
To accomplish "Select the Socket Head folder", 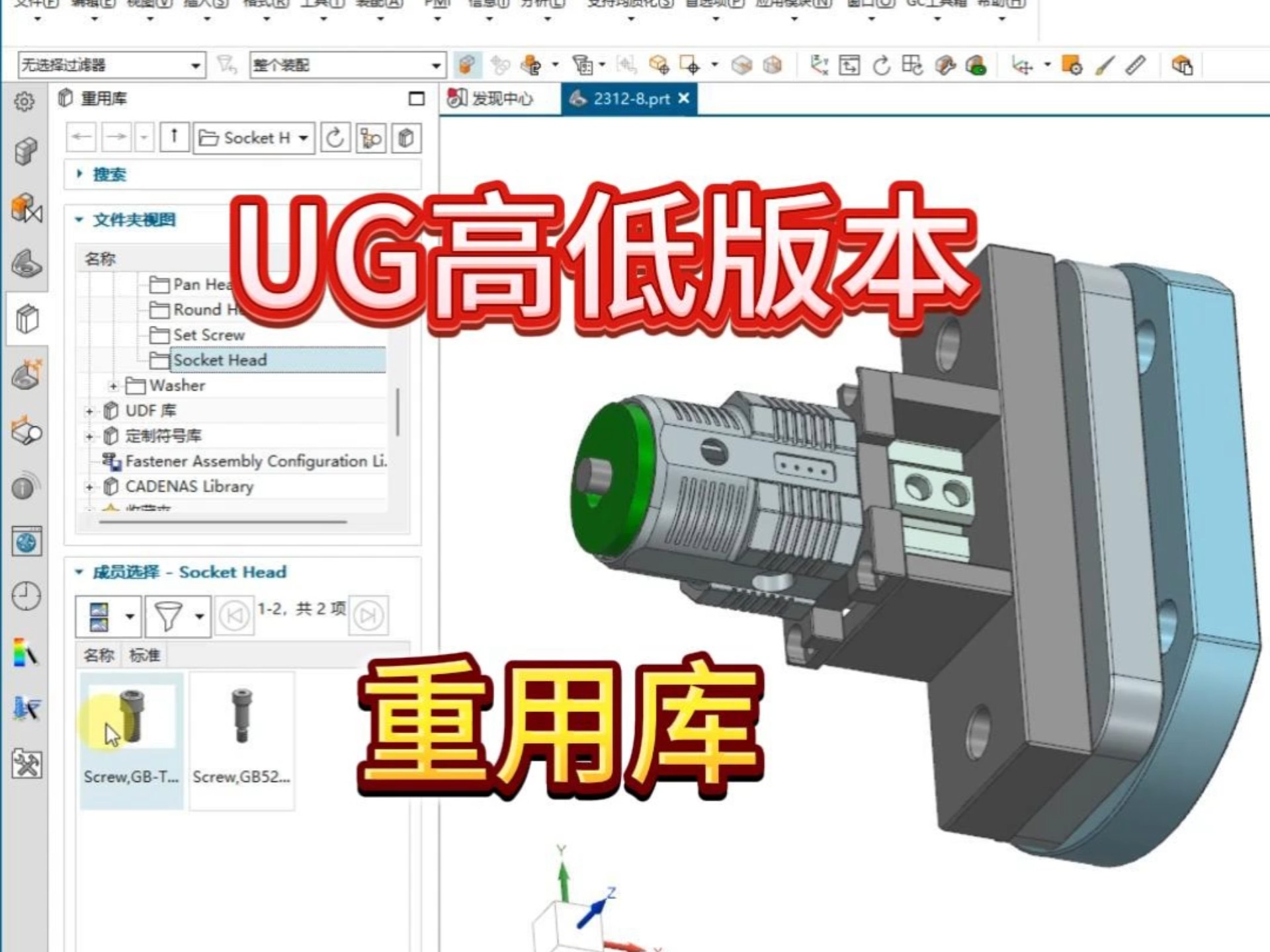I will point(219,360).
